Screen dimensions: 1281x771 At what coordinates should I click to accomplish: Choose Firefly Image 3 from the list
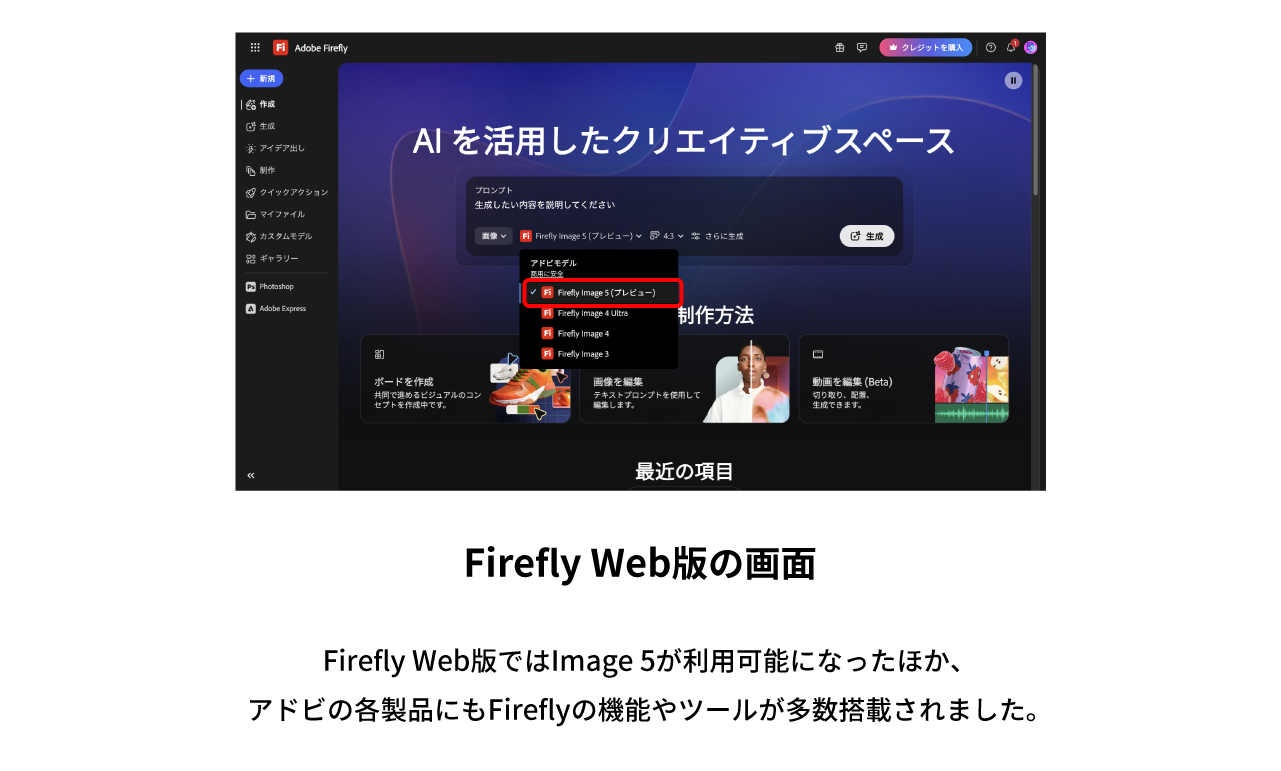[x=583, y=354]
